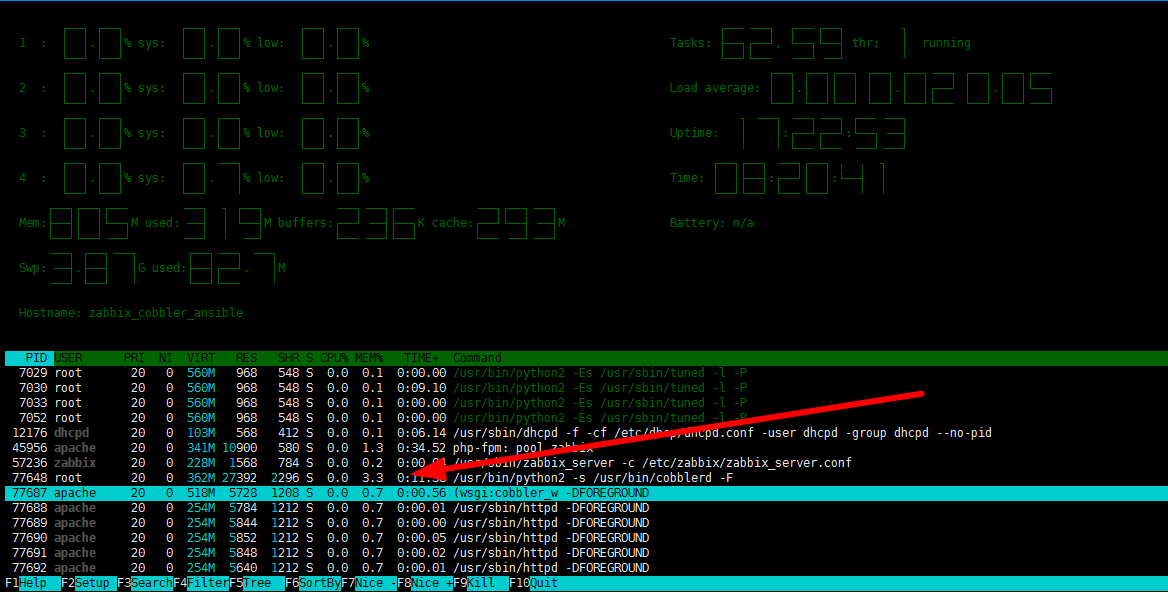
Task: Select httpd process row PID 77691
Action: [x=584, y=553]
